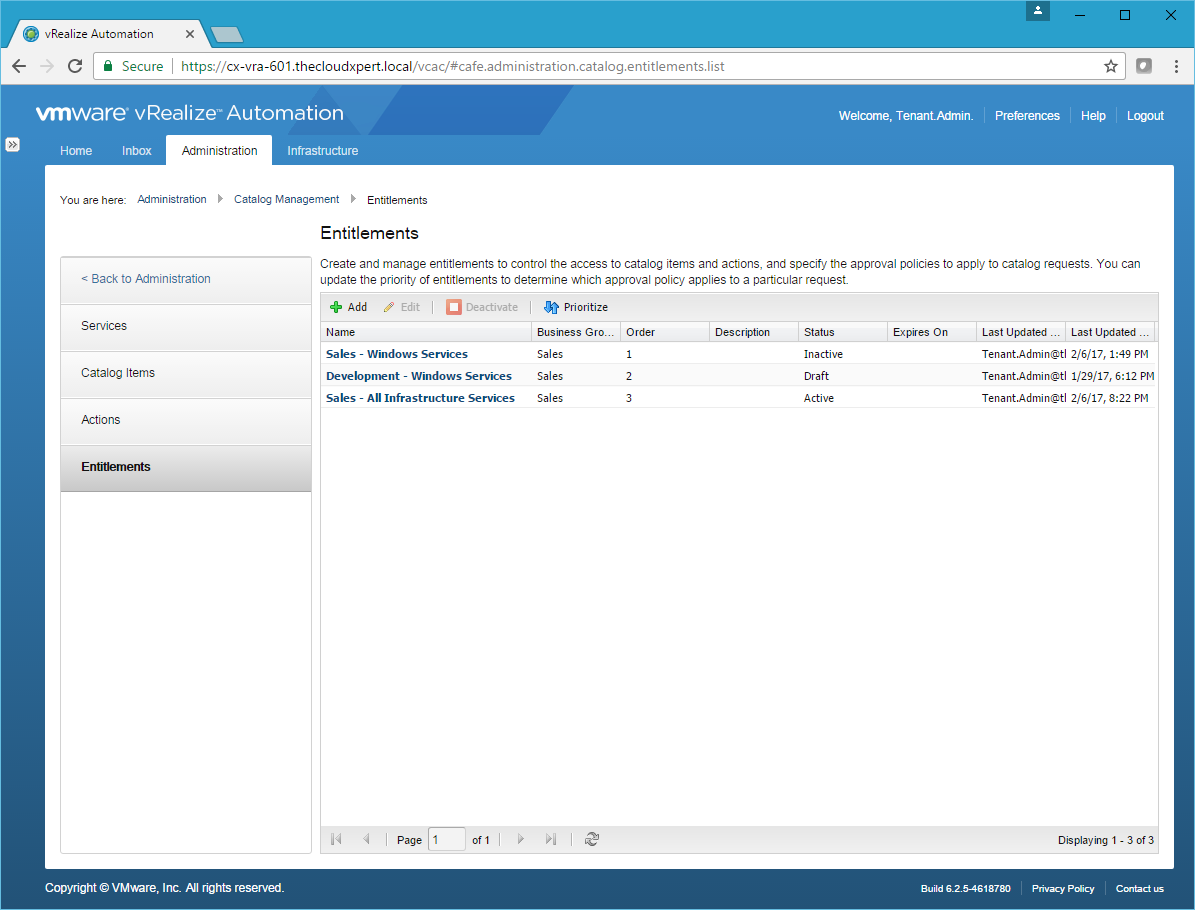Go to the Home tab

(76, 151)
